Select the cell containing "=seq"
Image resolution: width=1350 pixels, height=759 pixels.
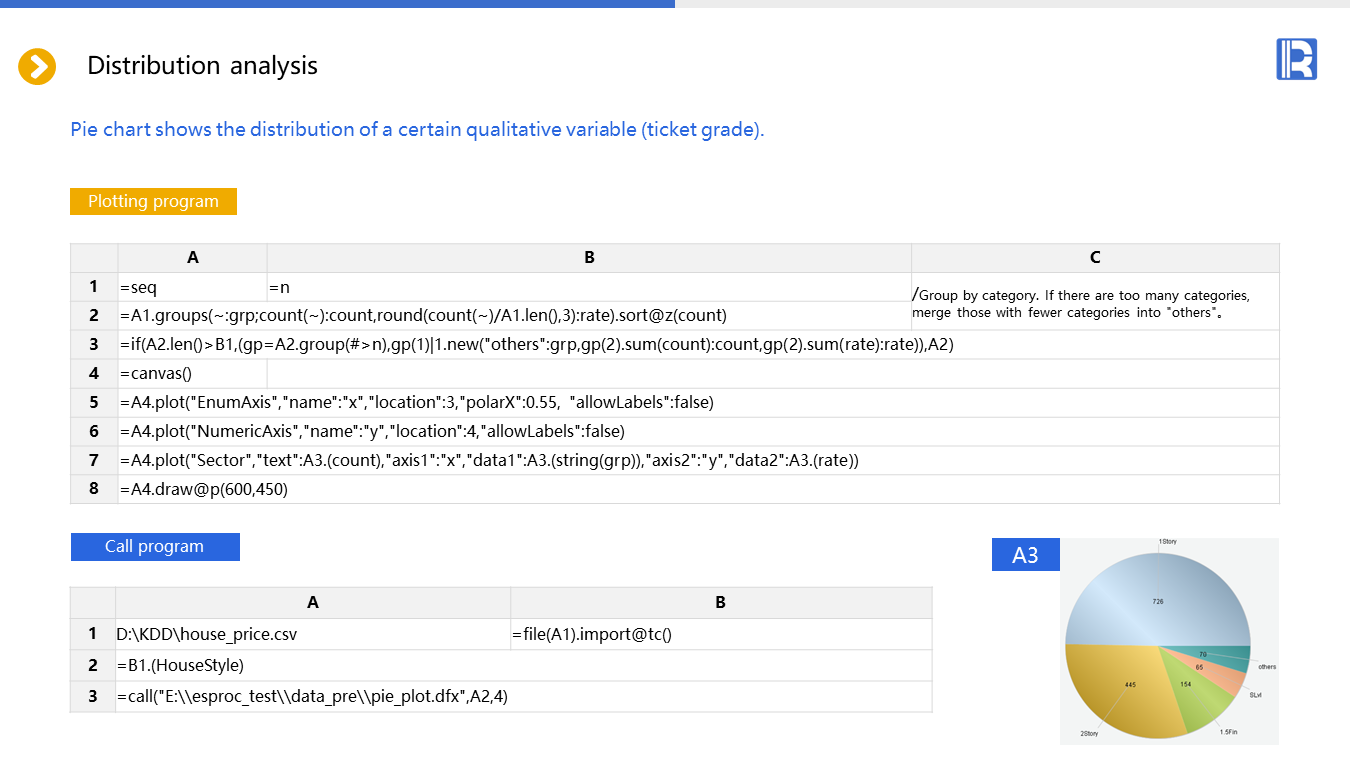pyautogui.click(x=192, y=288)
